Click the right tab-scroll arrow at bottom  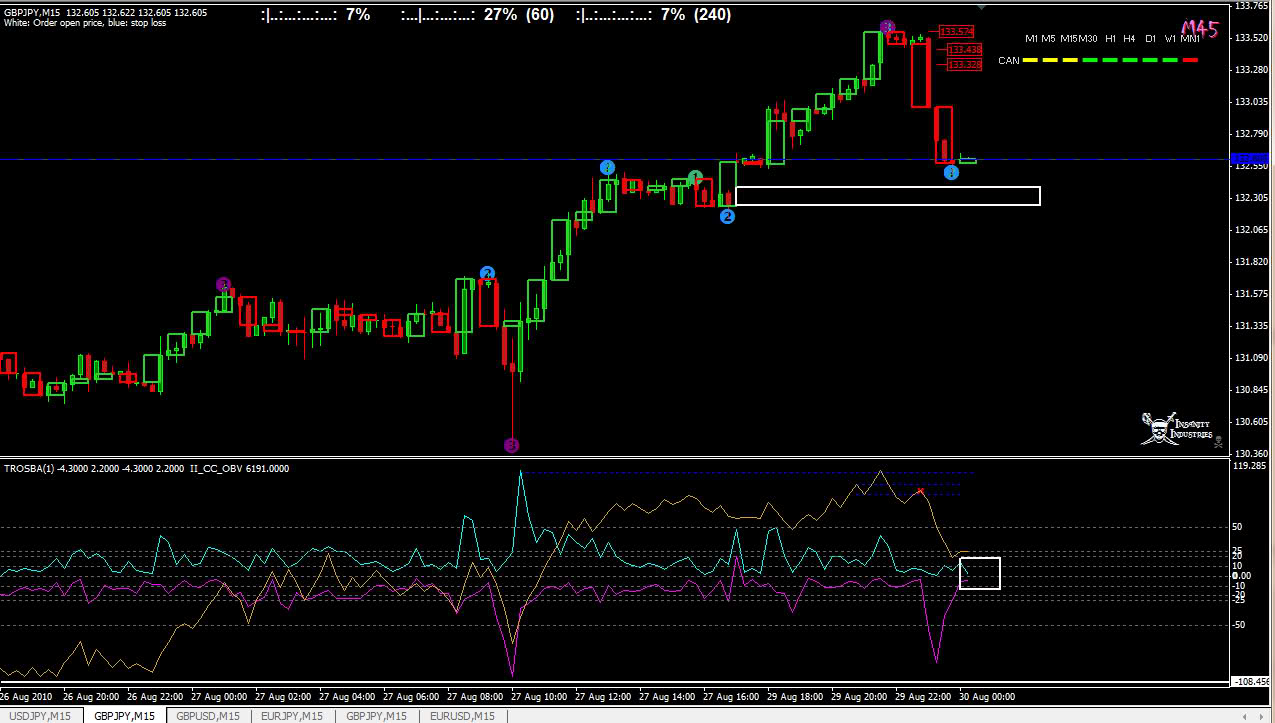coord(1261,716)
